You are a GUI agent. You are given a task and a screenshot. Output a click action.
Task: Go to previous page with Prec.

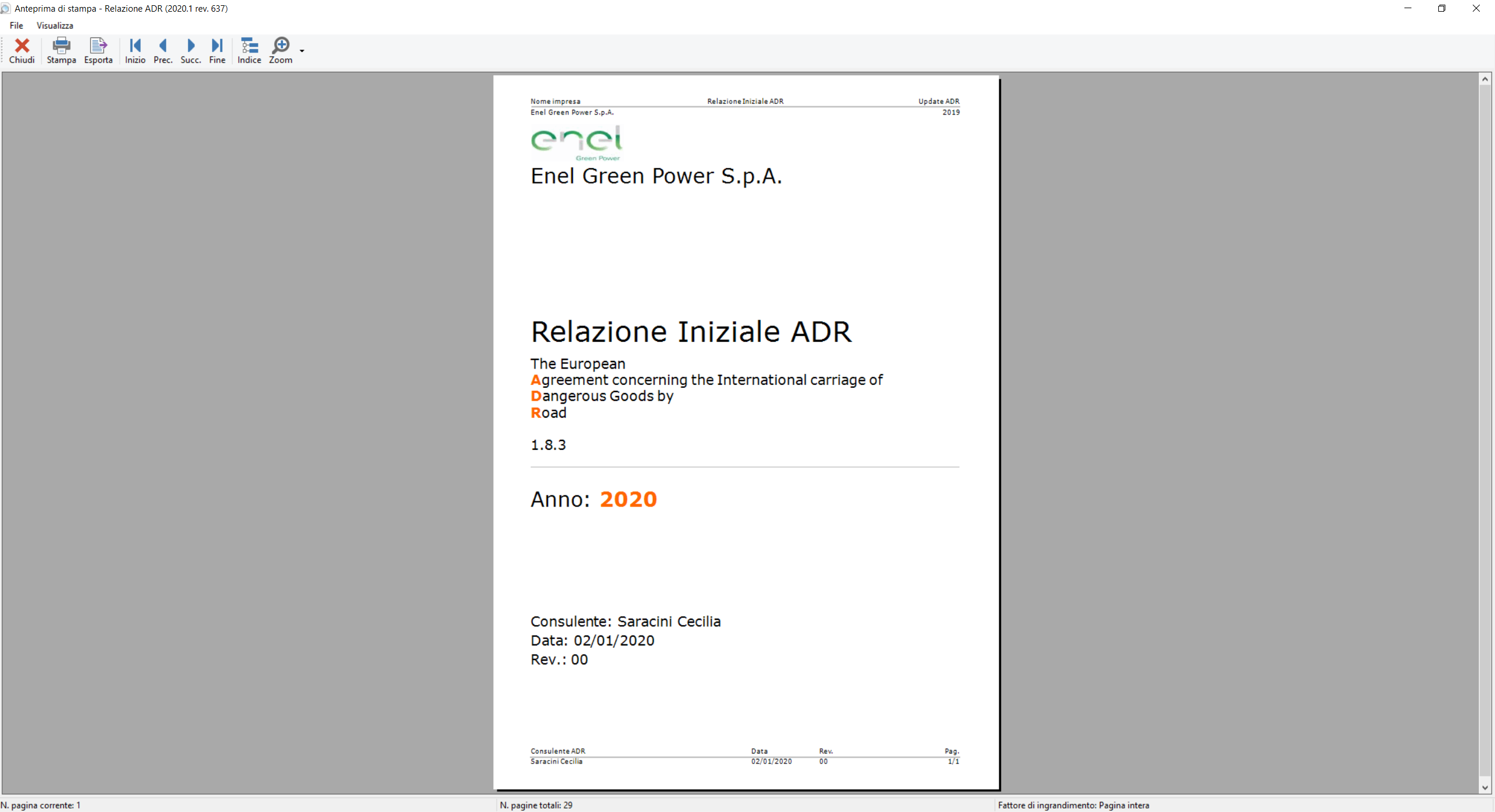coord(163,51)
